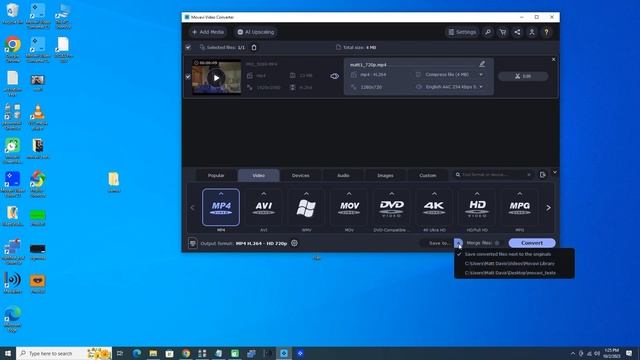Remove the file with the X icon
Viewport: 640px width, 360px height.
coord(553,60)
